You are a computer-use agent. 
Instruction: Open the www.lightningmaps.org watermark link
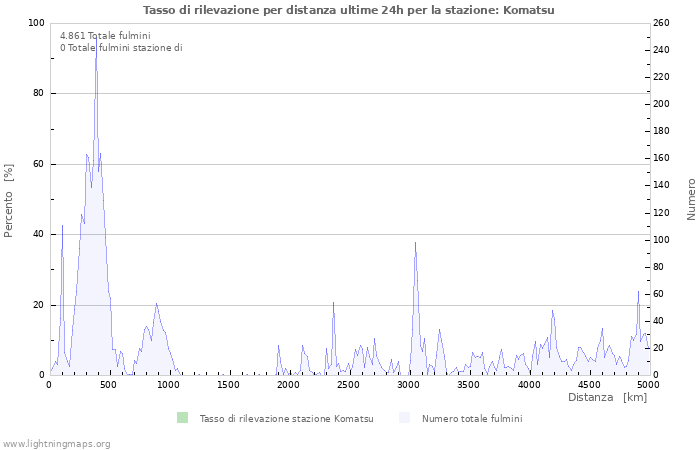point(56,443)
